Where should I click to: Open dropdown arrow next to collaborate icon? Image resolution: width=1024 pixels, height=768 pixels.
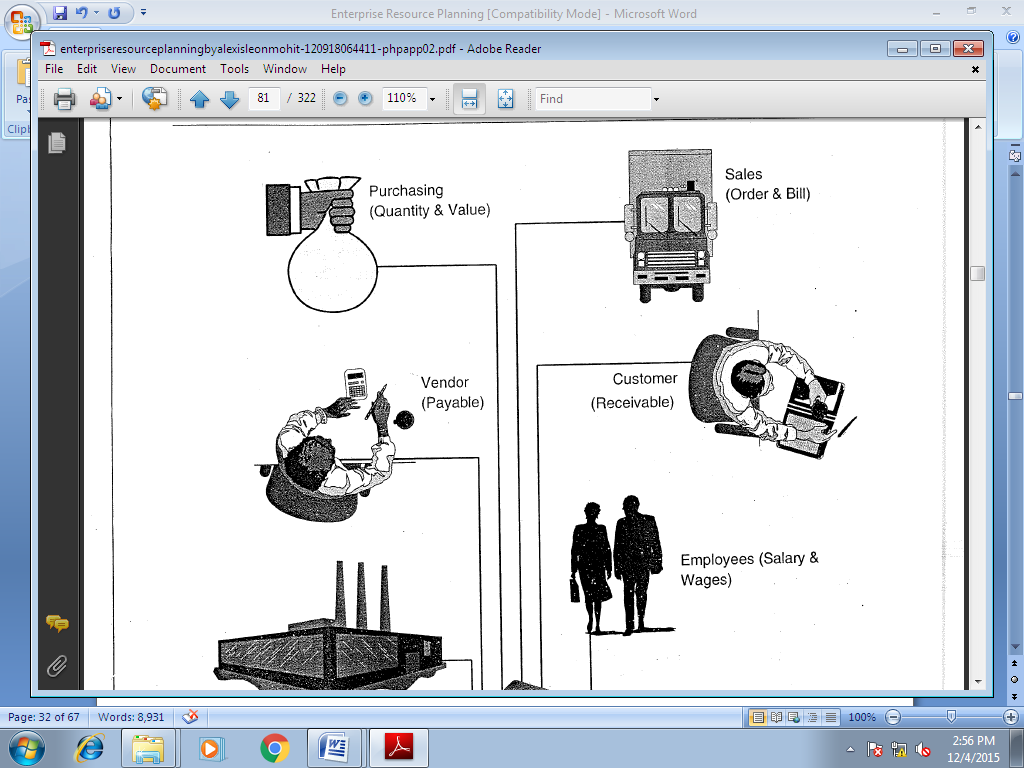(119, 99)
